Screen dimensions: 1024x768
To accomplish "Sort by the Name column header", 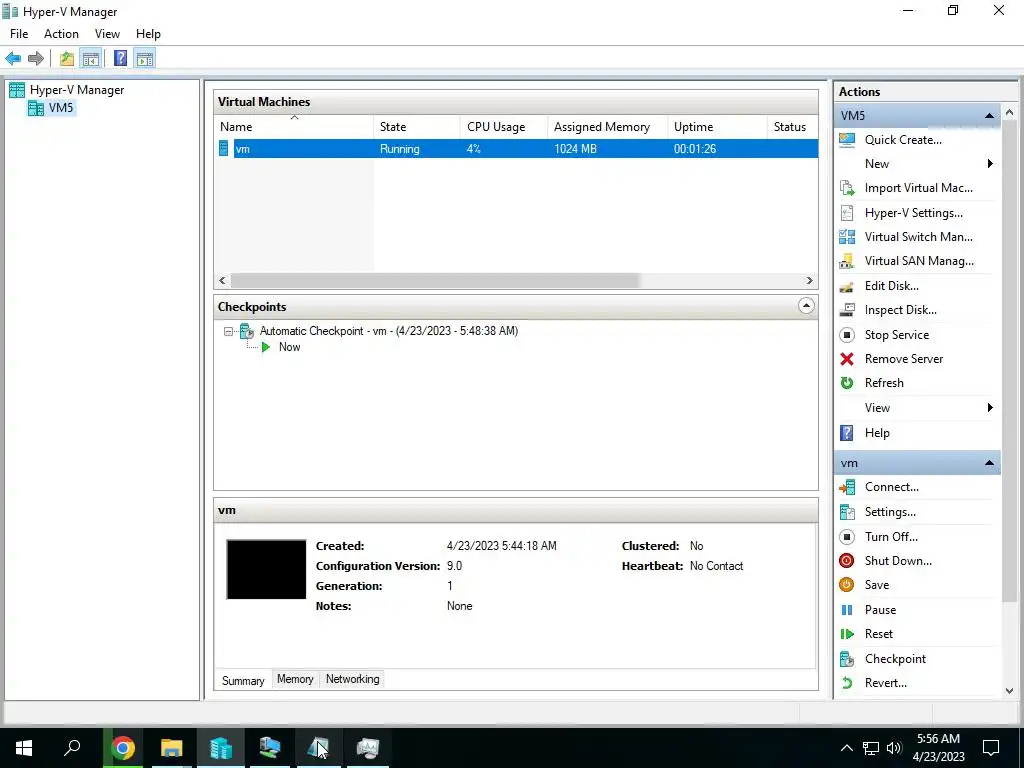I will (x=294, y=127).
